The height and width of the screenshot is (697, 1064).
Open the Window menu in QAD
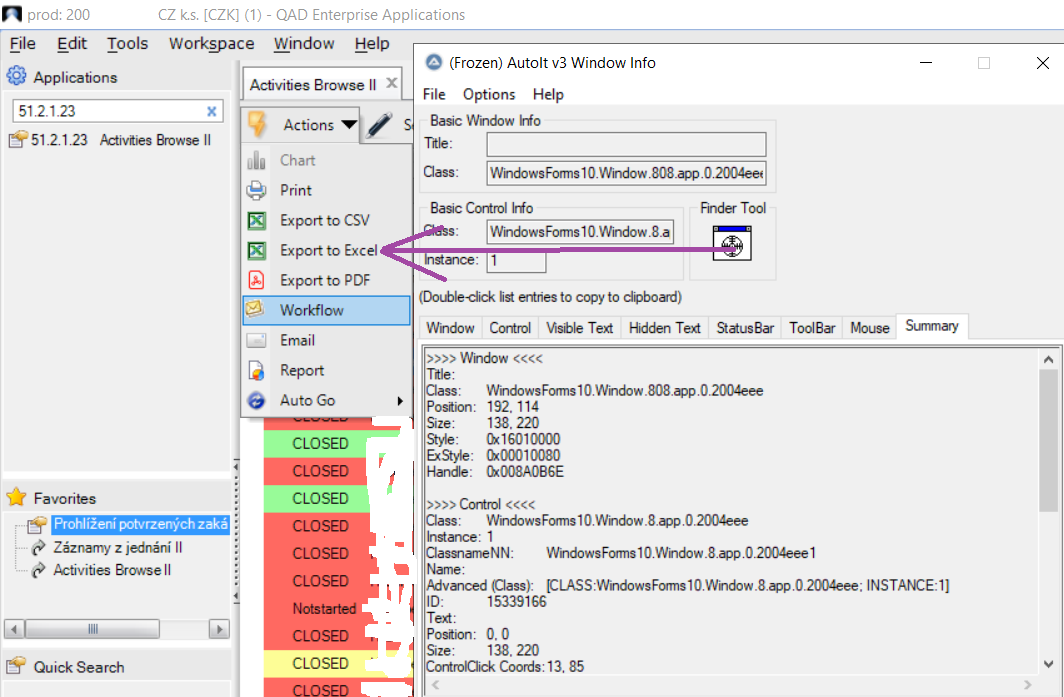tap(304, 43)
